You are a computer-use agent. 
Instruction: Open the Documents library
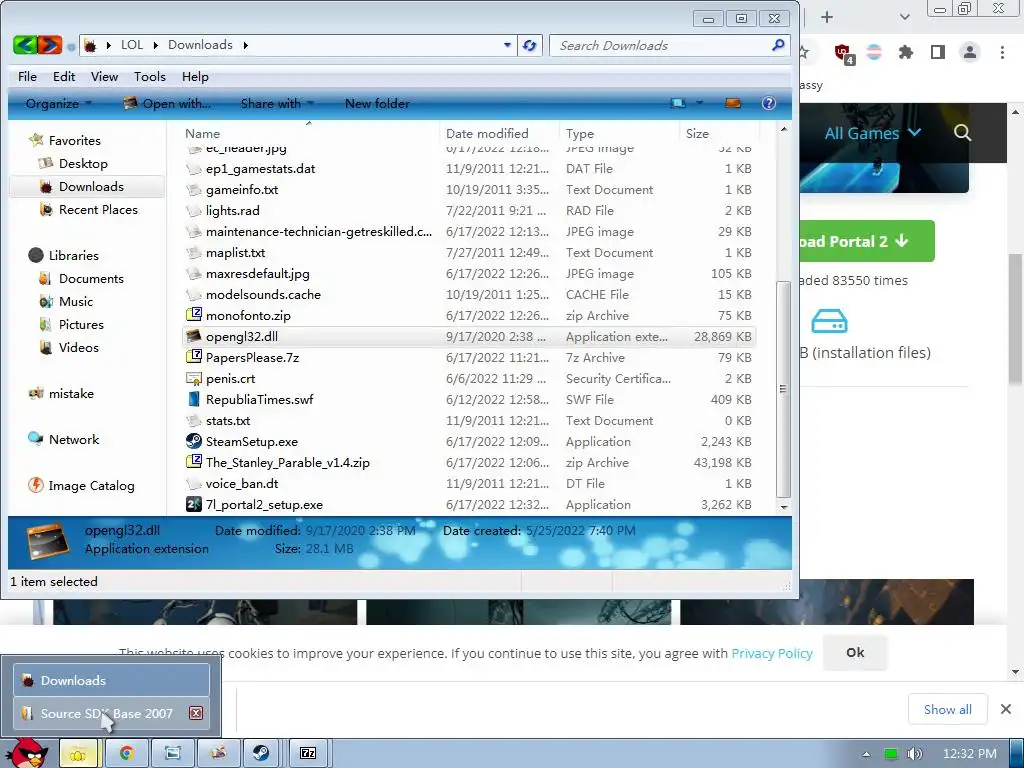91,278
